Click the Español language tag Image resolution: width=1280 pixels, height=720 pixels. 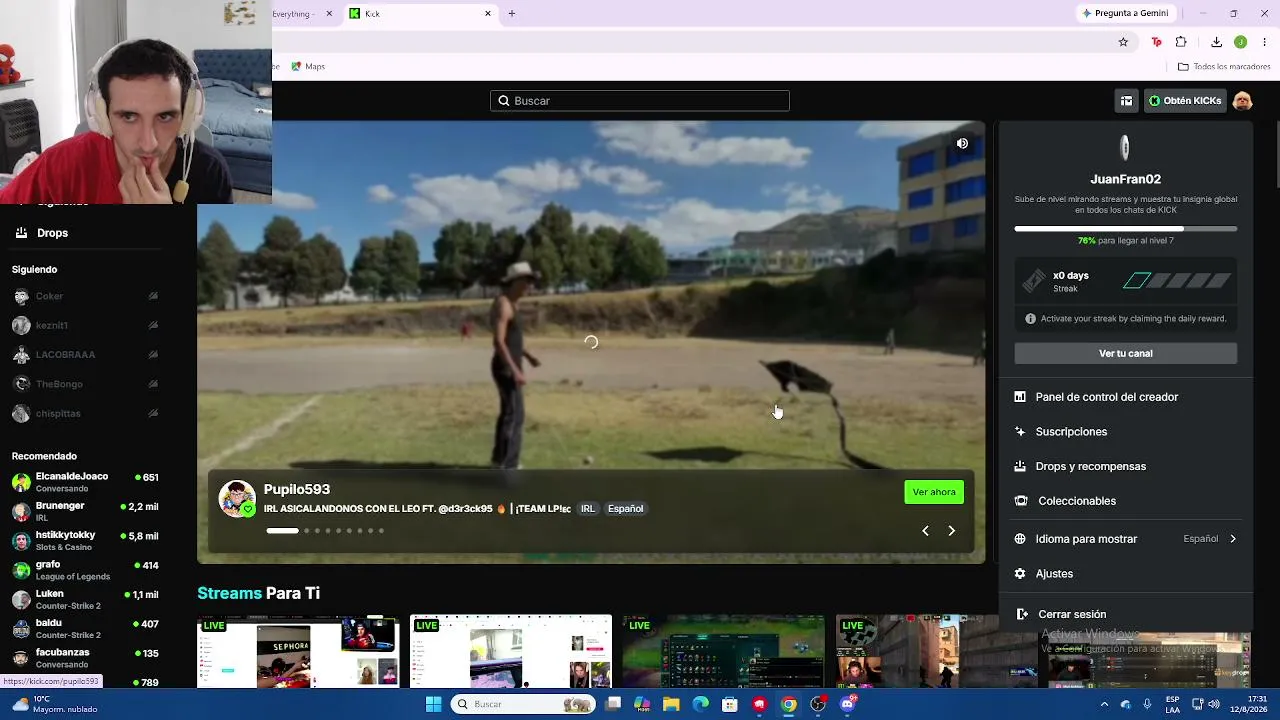coord(626,509)
